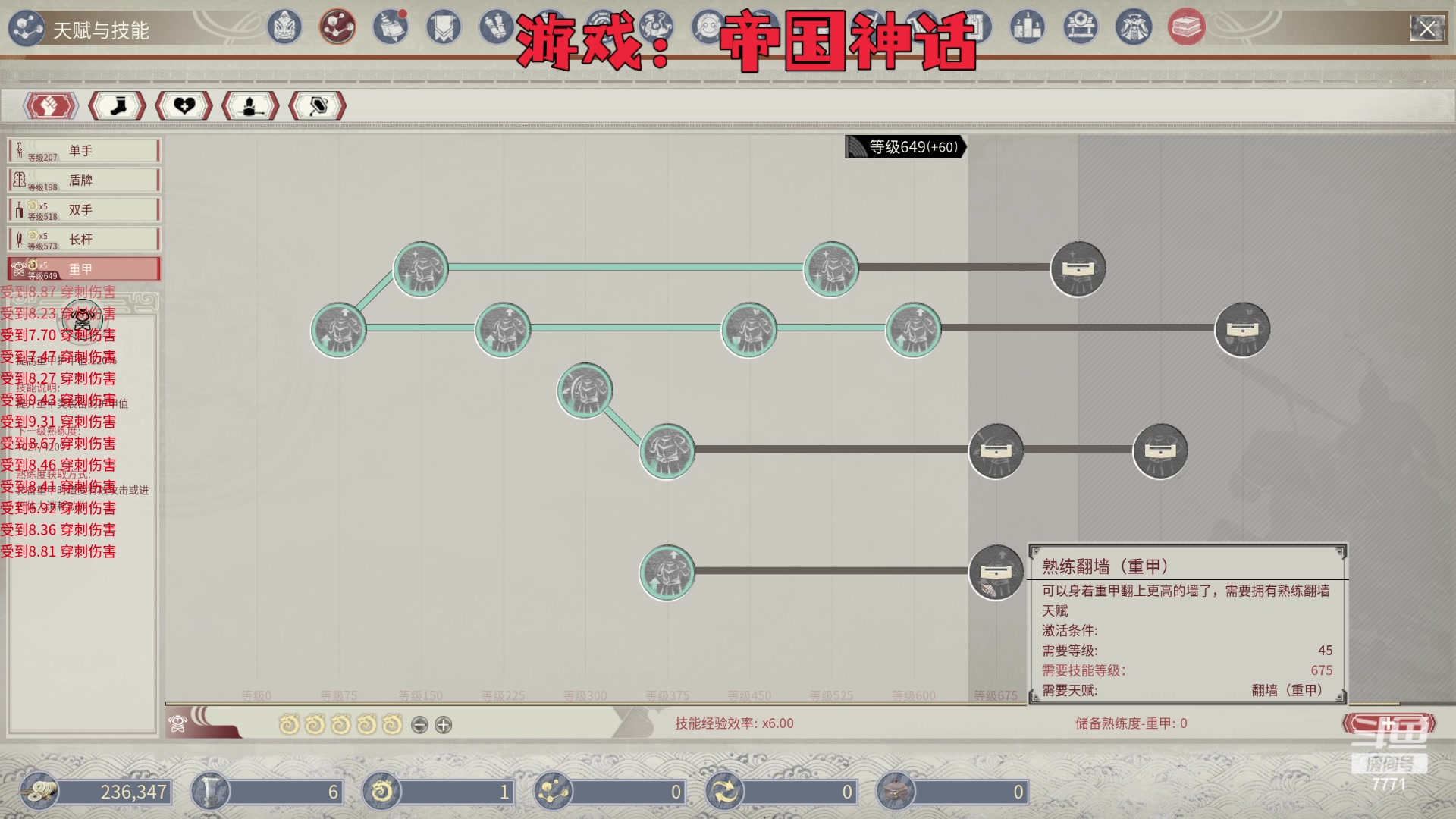Image resolution: width=1456 pixels, height=819 pixels.
Task: Choose the highlighted 重甲 skill entry
Action: click(x=83, y=269)
